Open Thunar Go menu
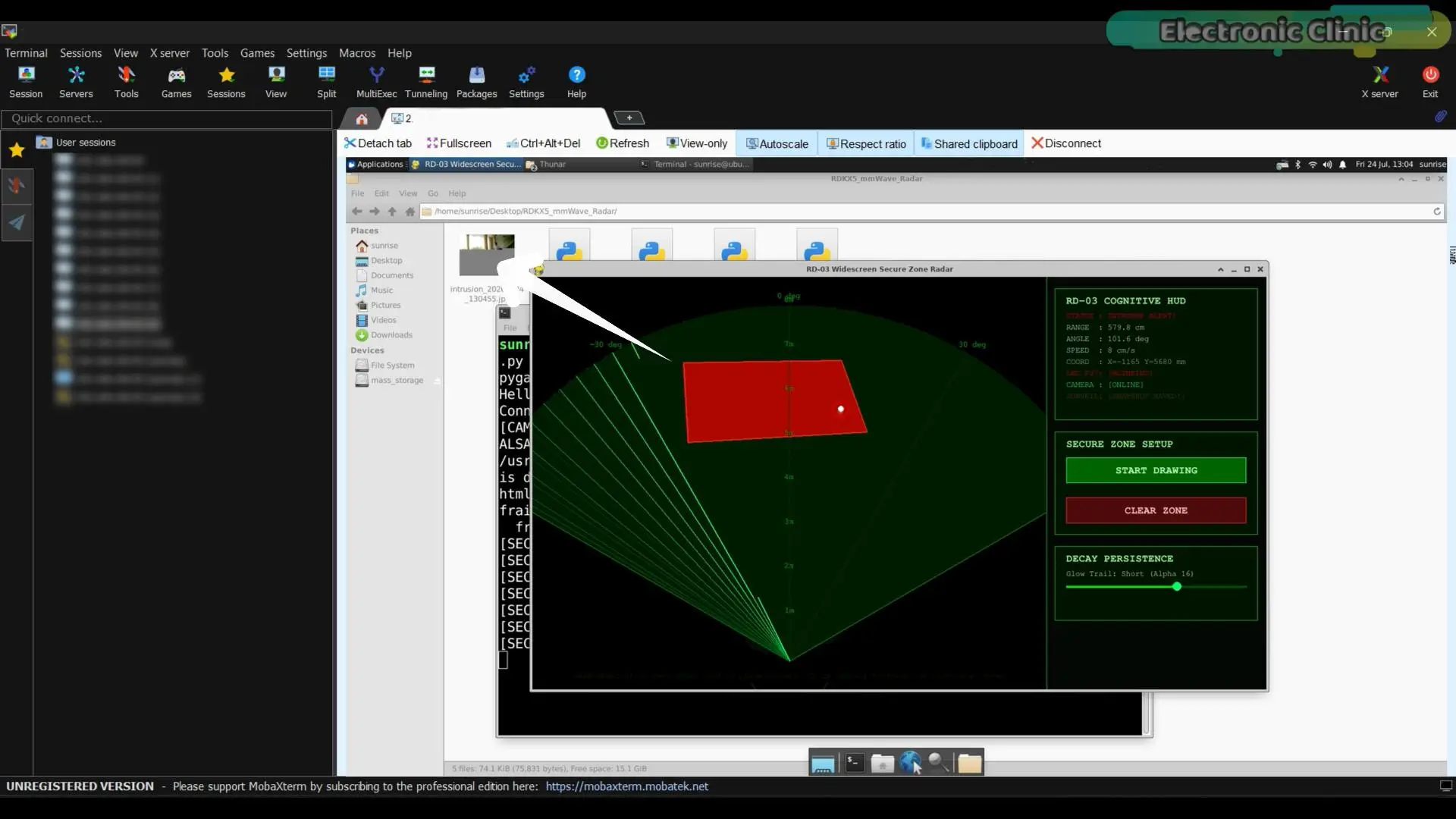 coord(433,193)
